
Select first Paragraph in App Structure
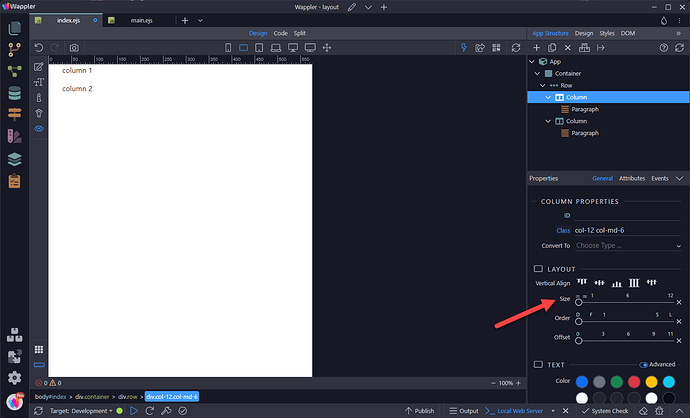585,109
